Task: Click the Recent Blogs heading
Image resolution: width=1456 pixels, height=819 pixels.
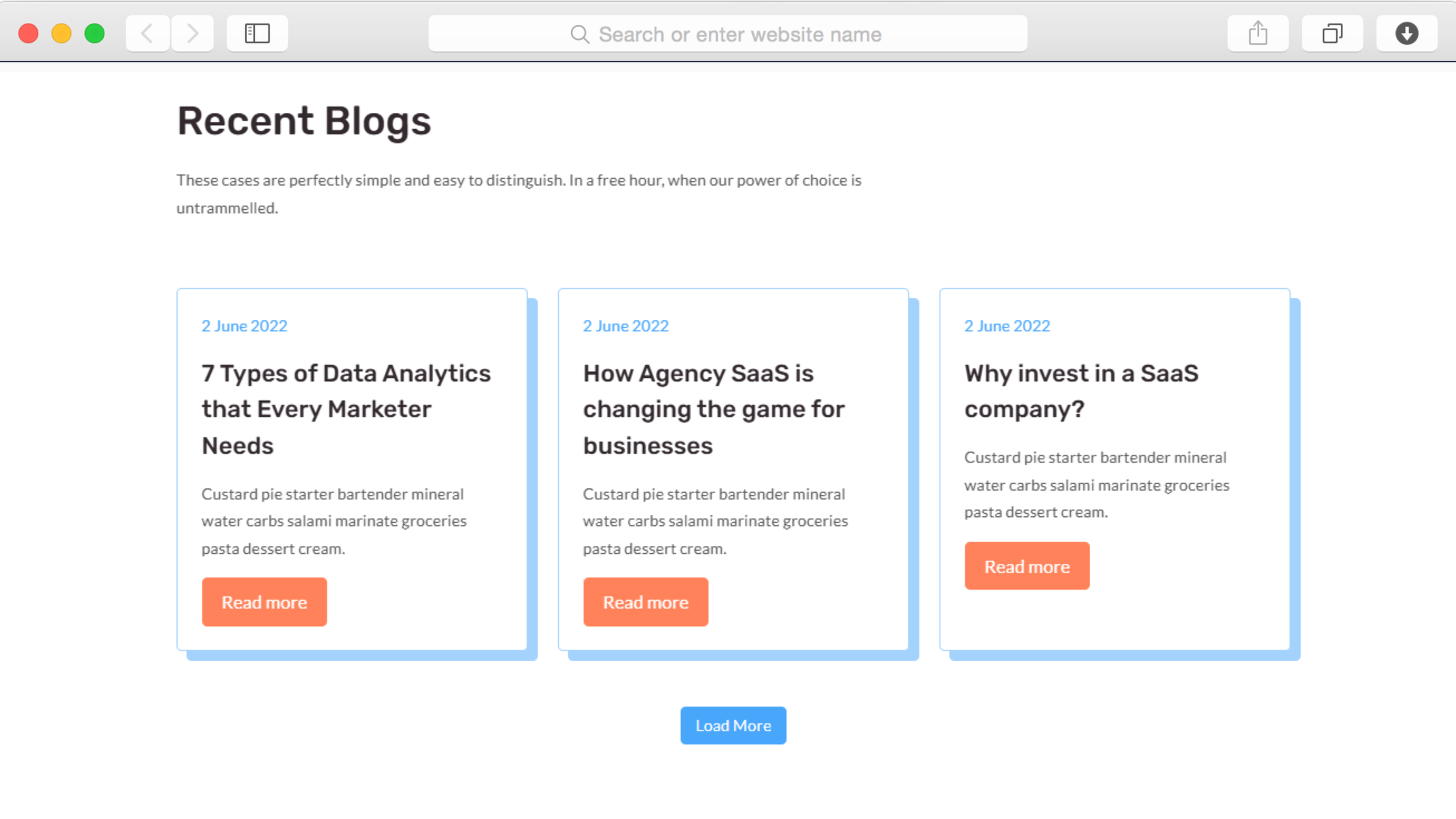Action: pos(304,121)
